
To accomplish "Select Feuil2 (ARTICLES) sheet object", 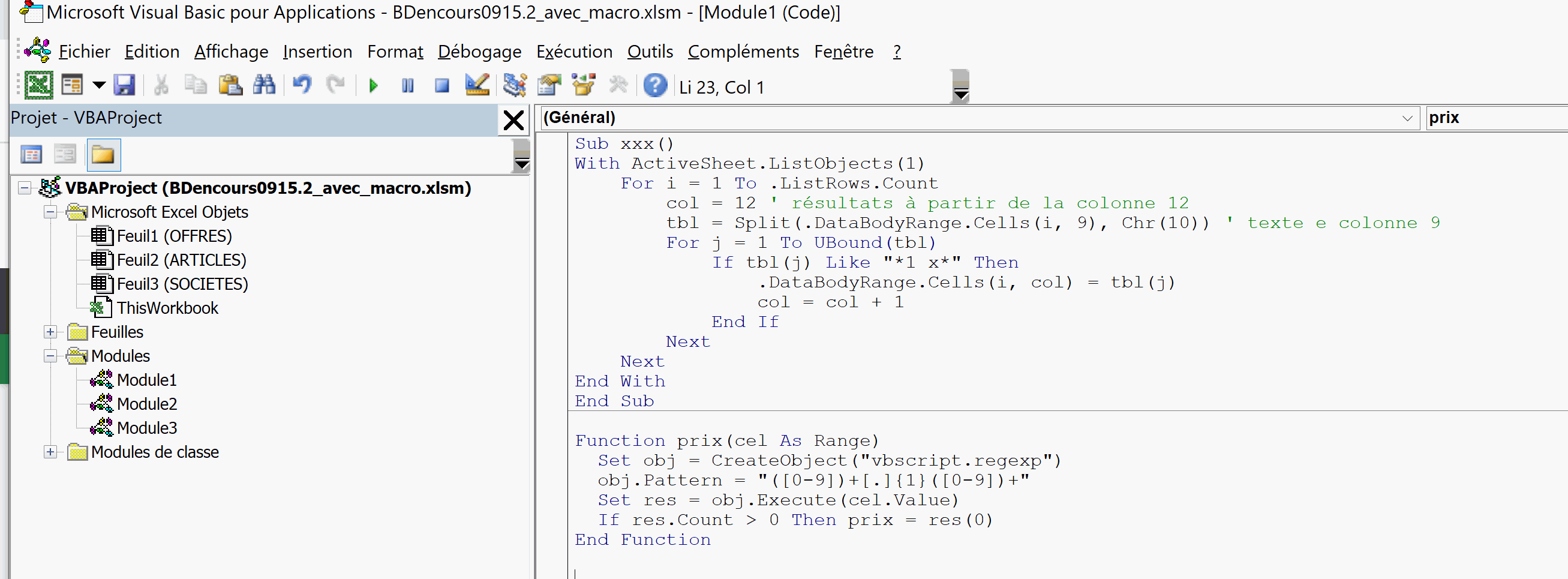I will 181,260.
